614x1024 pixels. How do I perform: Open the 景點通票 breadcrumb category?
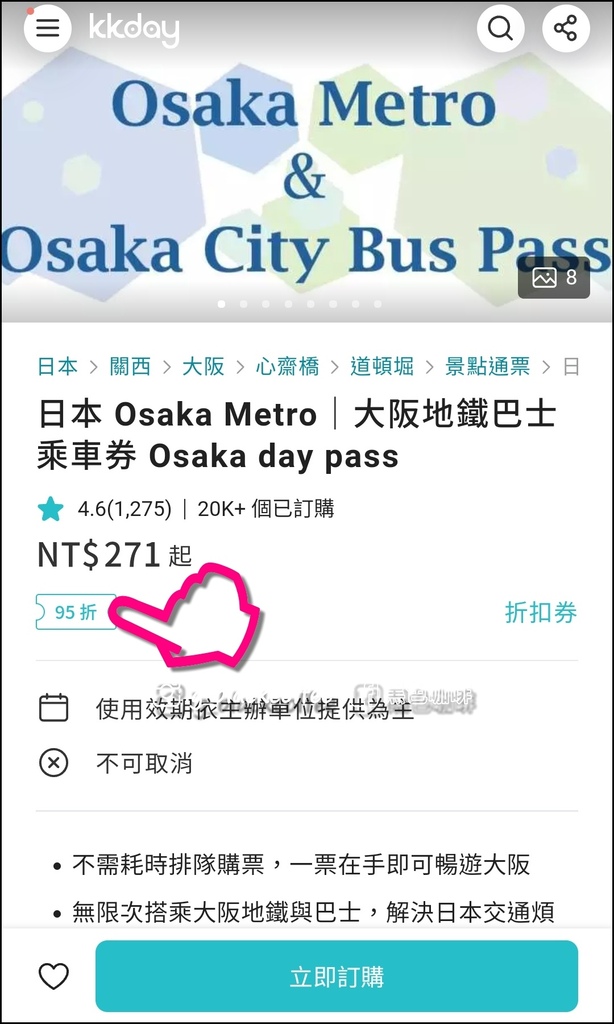pyautogui.click(x=487, y=366)
